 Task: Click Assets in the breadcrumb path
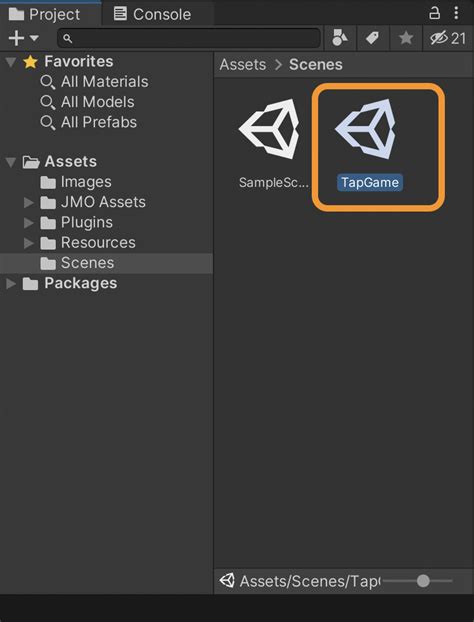[x=243, y=64]
